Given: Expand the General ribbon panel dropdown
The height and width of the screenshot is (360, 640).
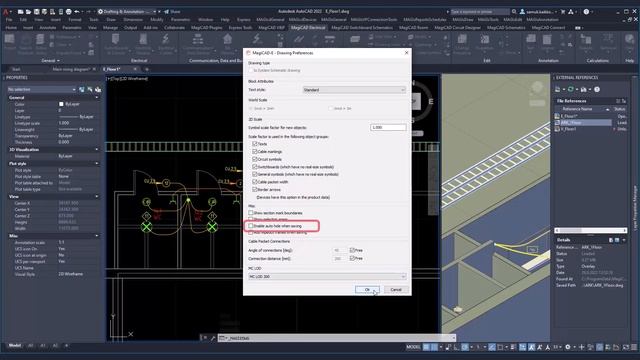Looking at the screenshot, I should pyautogui.click(x=51, y=60).
